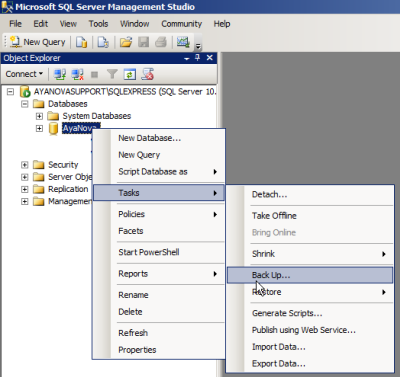Screen dimensions: 400x377
Task: Expand the Security folder
Action: (25, 165)
